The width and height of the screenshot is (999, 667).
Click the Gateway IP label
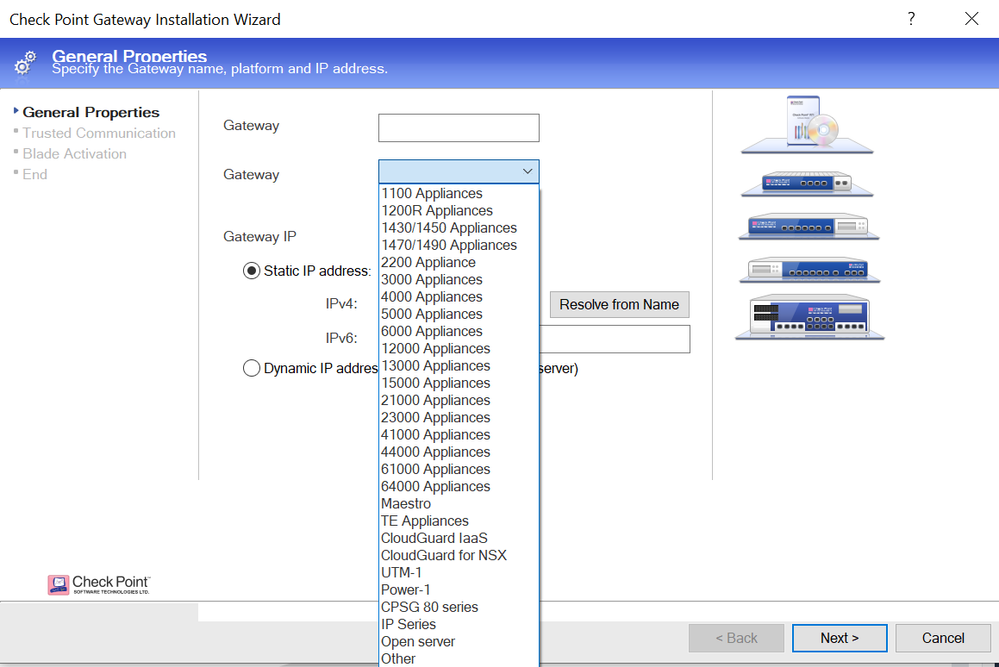259,236
